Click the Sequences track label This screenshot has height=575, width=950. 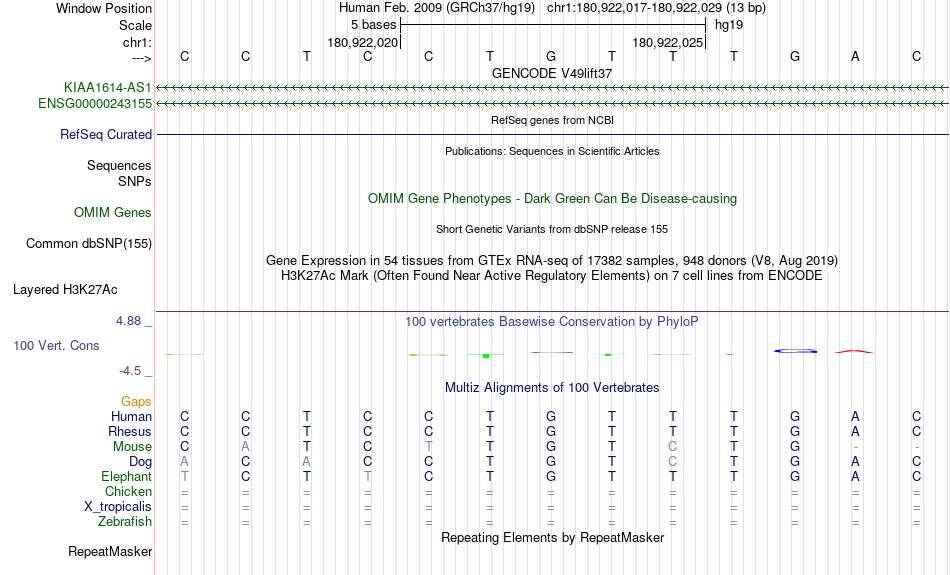[x=119, y=165]
